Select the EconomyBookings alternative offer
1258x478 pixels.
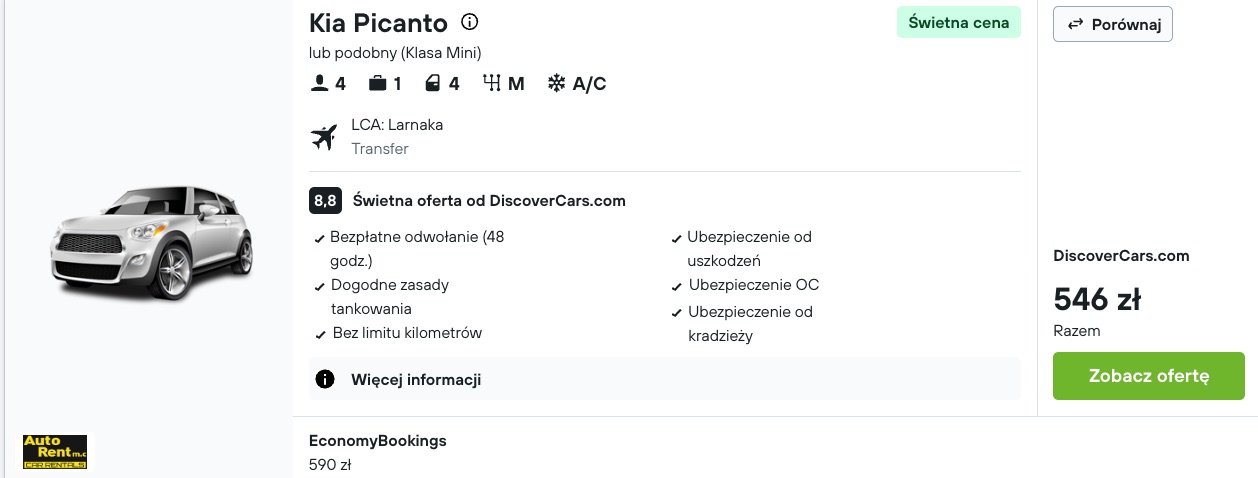tap(378, 440)
